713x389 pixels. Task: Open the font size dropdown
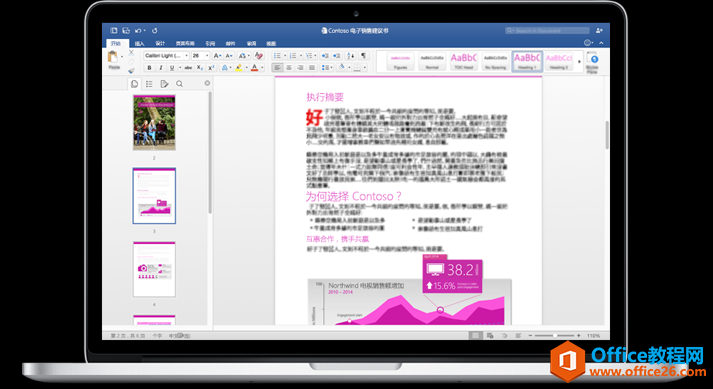[x=200, y=56]
